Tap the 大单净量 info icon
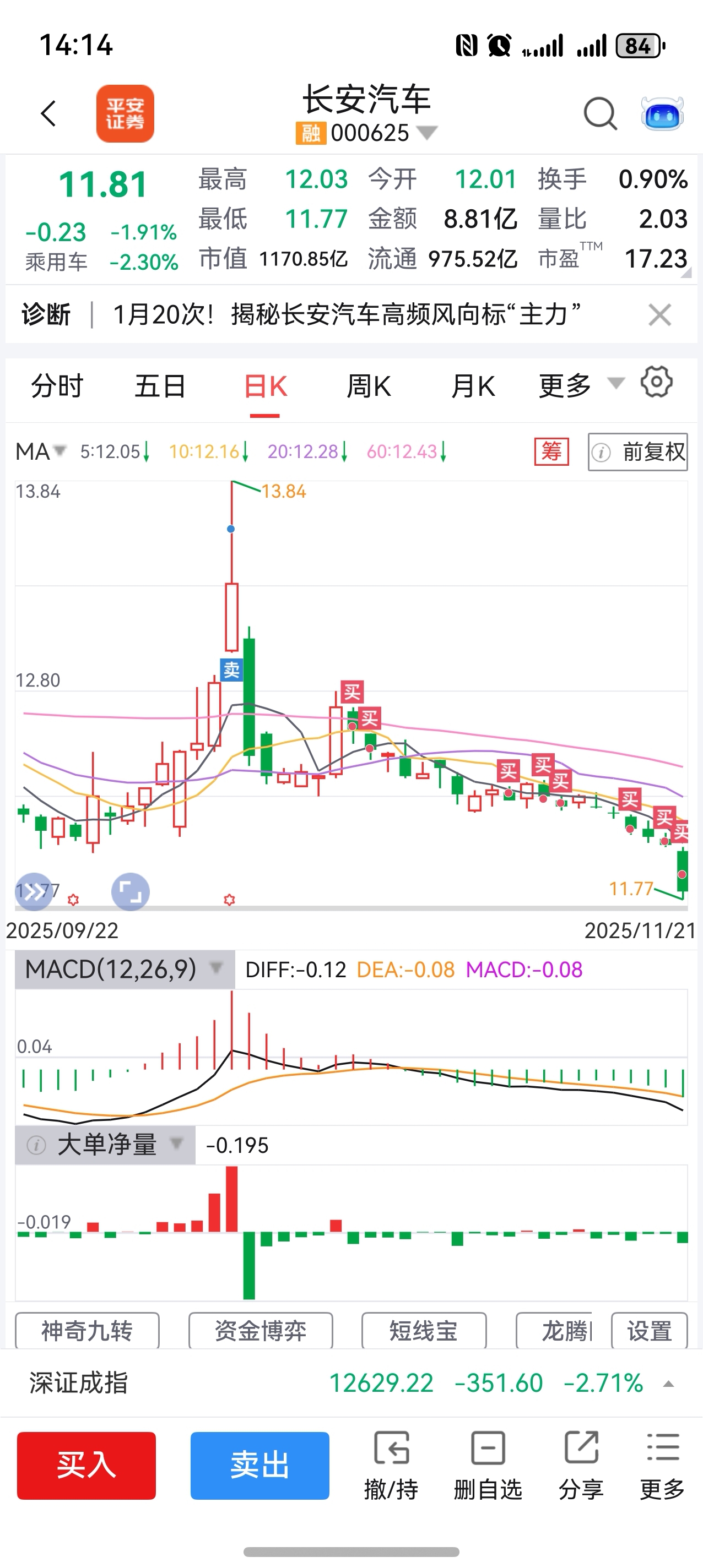The height and width of the screenshot is (1568, 703). pos(36,1146)
